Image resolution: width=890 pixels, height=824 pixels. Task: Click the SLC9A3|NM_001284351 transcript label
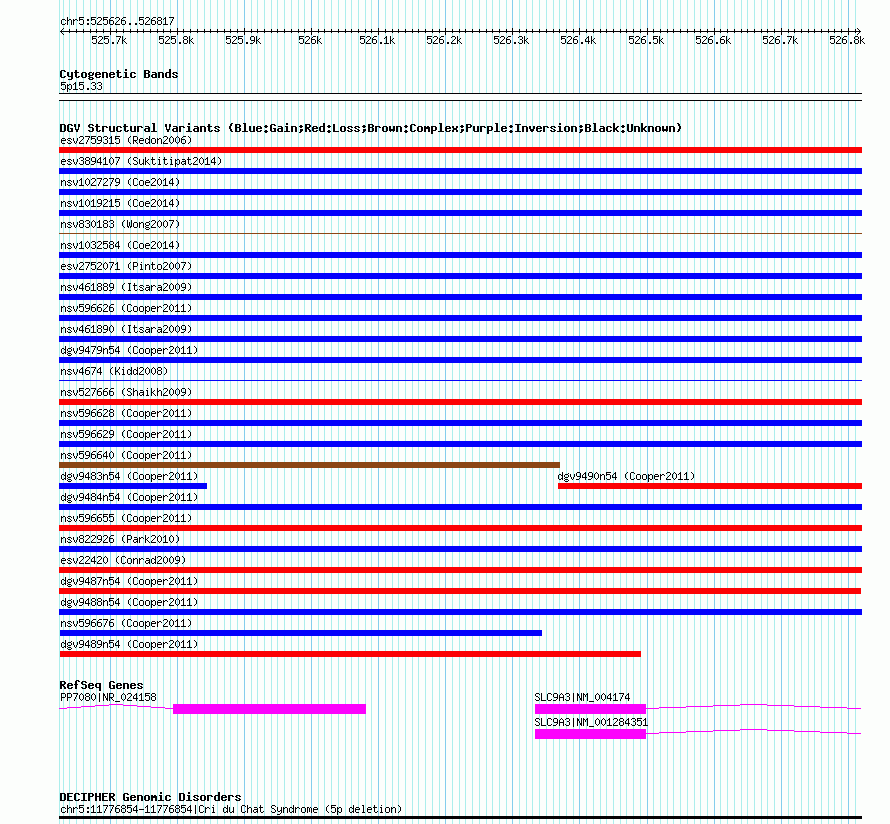tap(591, 722)
